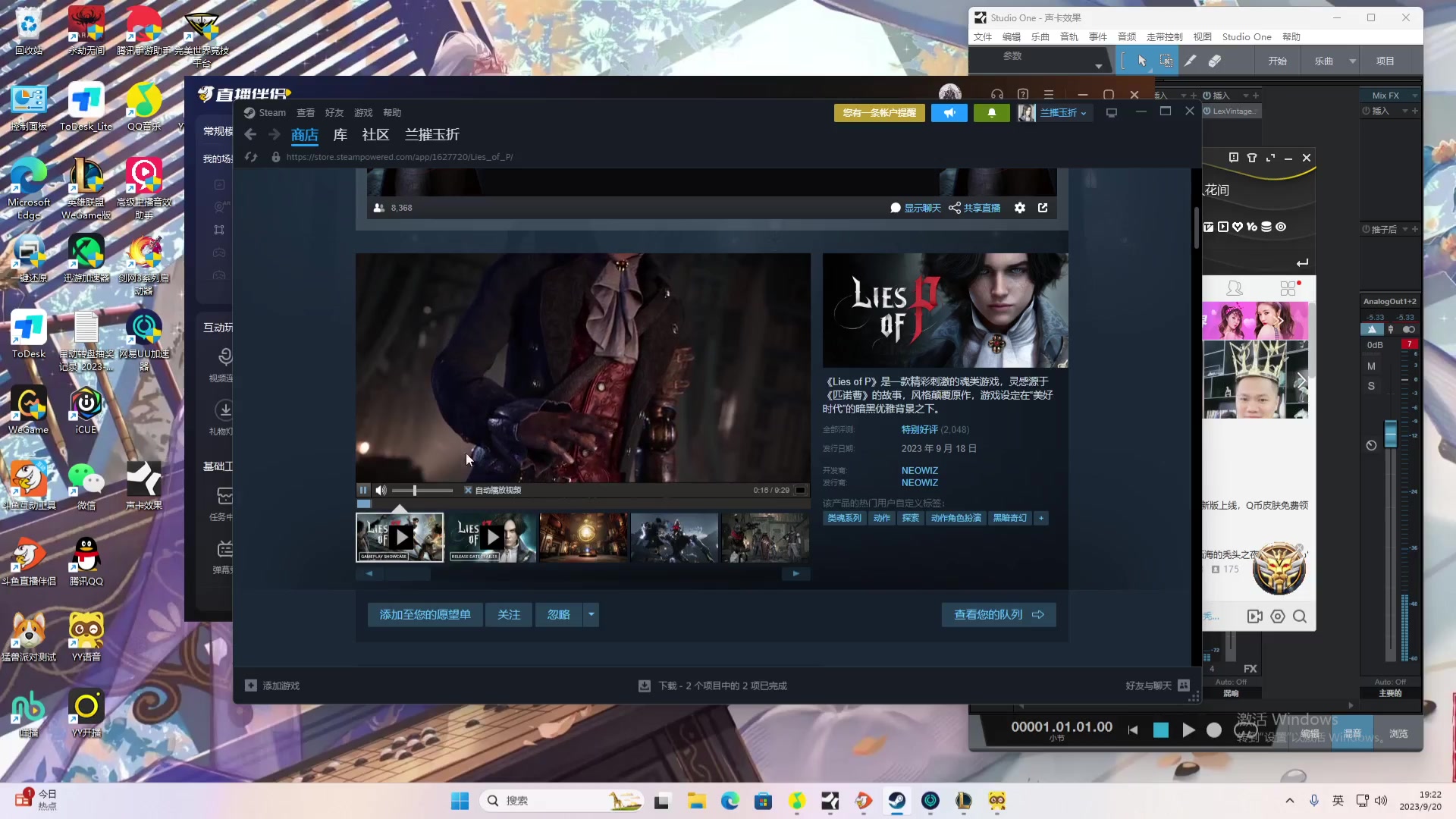Open the Windows Start menu
1456x819 pixels.
[x=460, y=801]
